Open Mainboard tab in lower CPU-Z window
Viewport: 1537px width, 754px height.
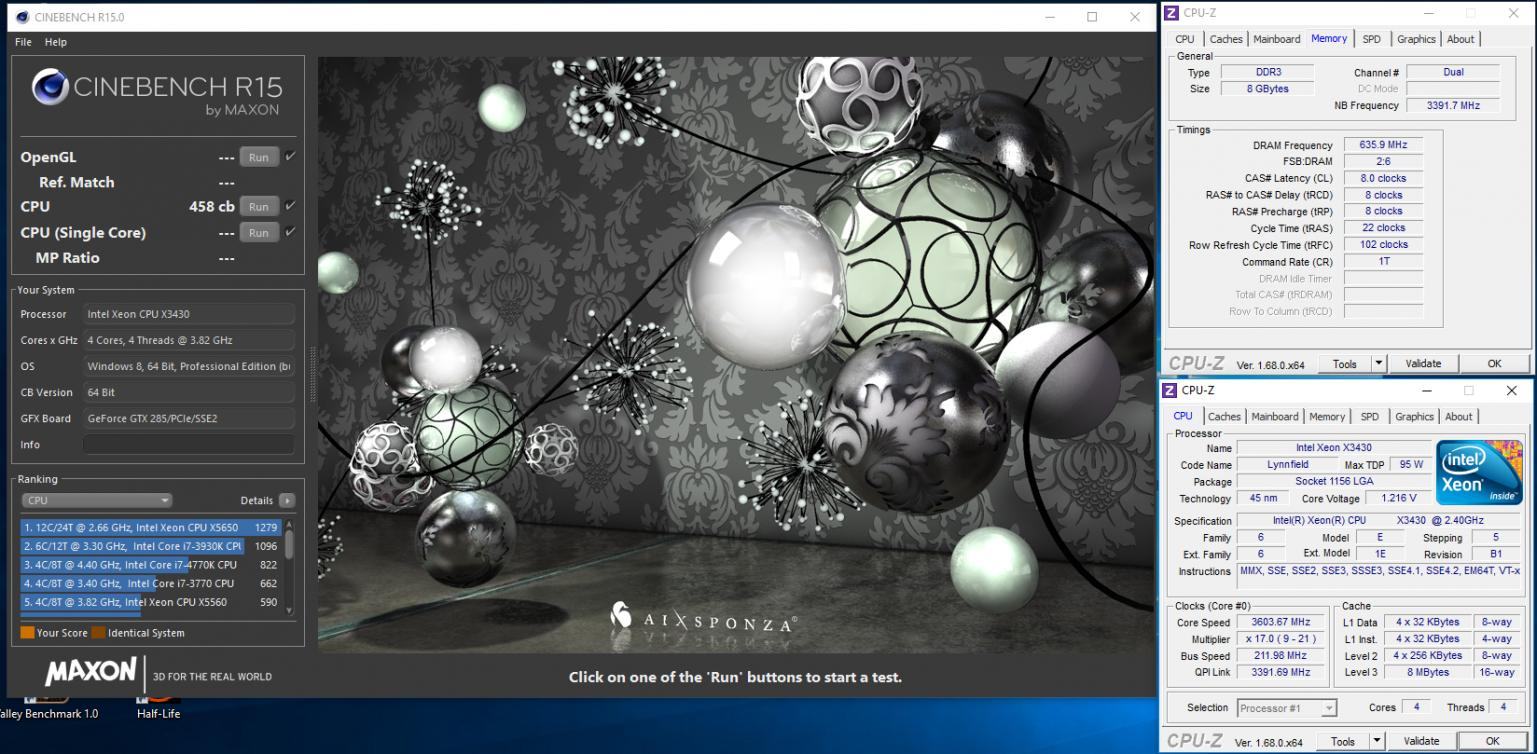(x=1275, y=417)
